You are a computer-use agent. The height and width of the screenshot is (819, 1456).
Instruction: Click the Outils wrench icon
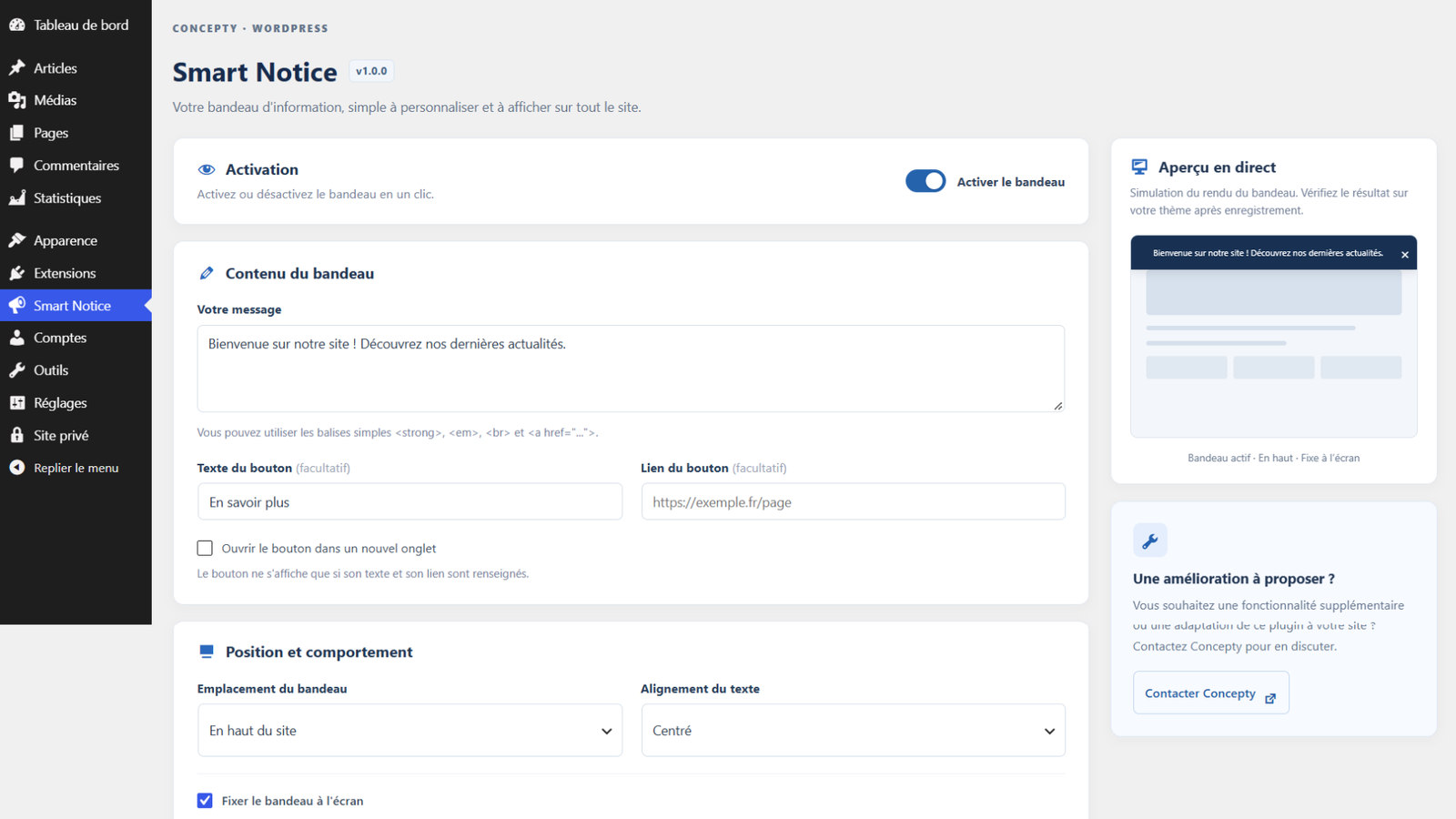tap(16, 370)
